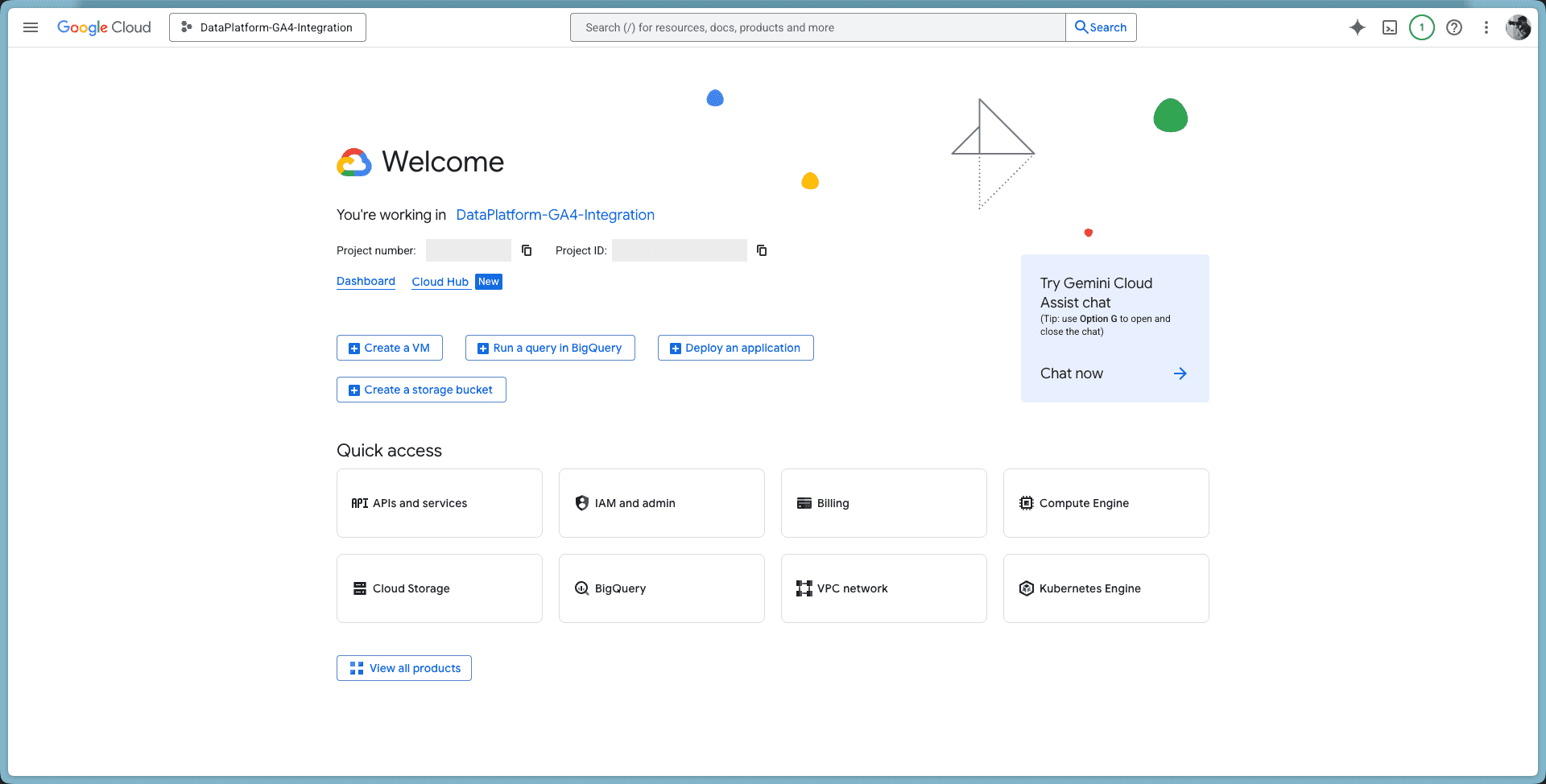Viewport: 1546px width, 784px height.
Task: Open the Dashboard link
Action: click(x=366, y=281)
